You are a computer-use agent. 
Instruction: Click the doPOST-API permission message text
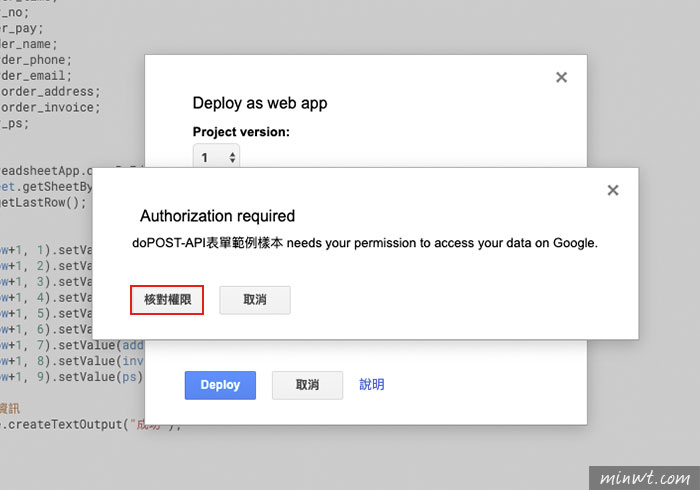coord(364,242)
